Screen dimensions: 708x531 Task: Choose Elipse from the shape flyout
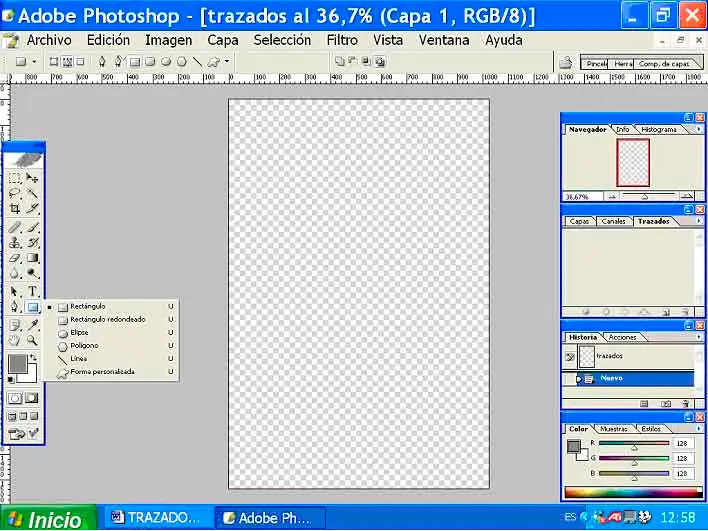point(83,332)
